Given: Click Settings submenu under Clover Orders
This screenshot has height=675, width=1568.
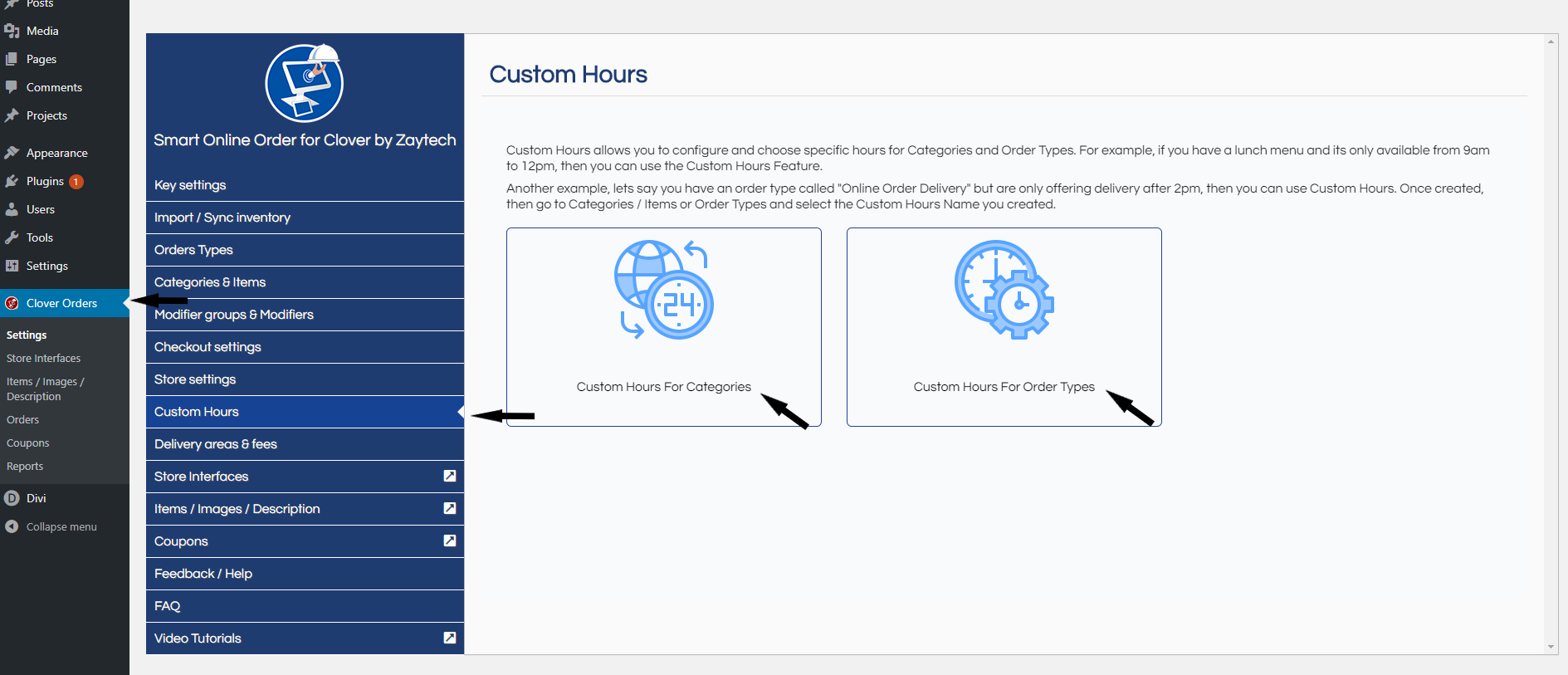Looking at the screenshot, I should pyautogui.click(x=27, y=335).
